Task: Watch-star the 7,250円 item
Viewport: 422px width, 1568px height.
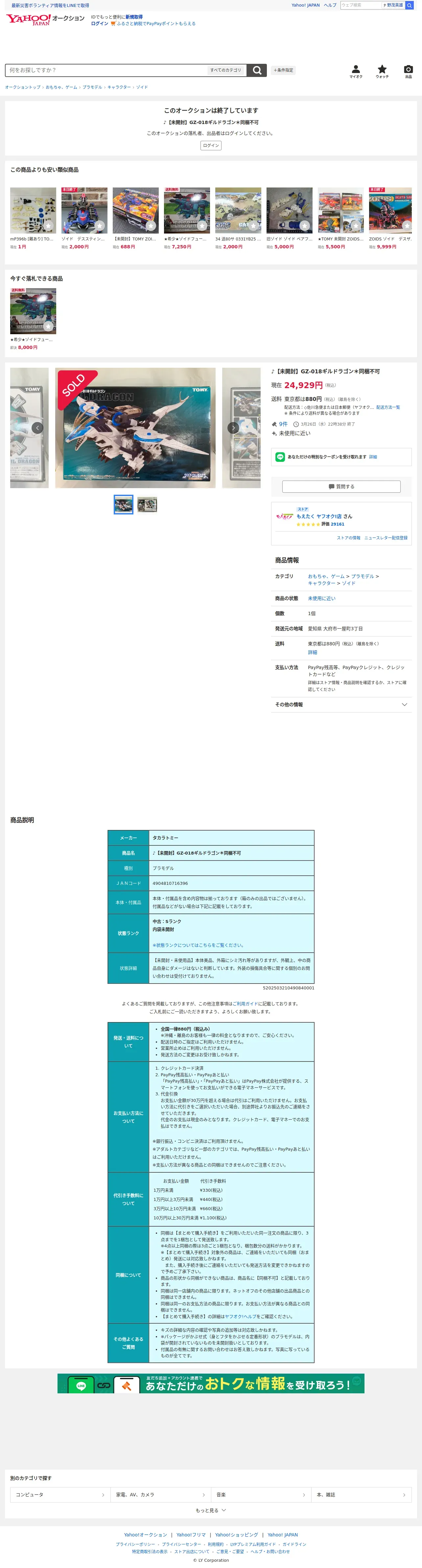Action: point(202,226)
